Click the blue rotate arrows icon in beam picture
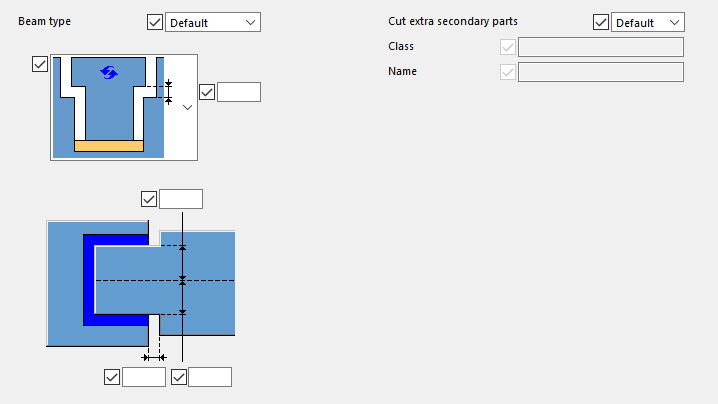Image resolution: width=718 pixels, height=404 pixels. coord(109,72)
